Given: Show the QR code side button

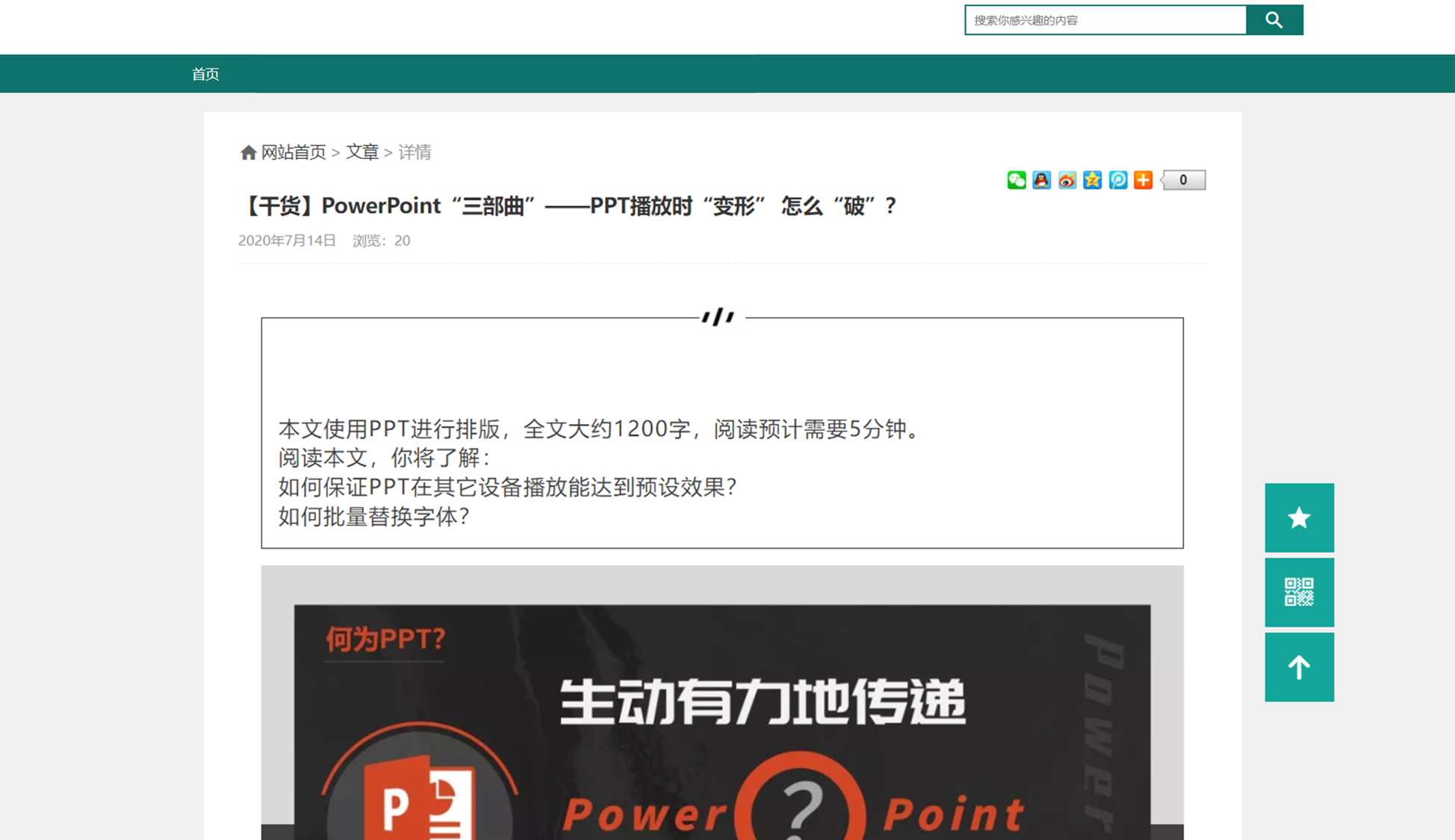Looking at the screenshot, I should [1300, 592].
